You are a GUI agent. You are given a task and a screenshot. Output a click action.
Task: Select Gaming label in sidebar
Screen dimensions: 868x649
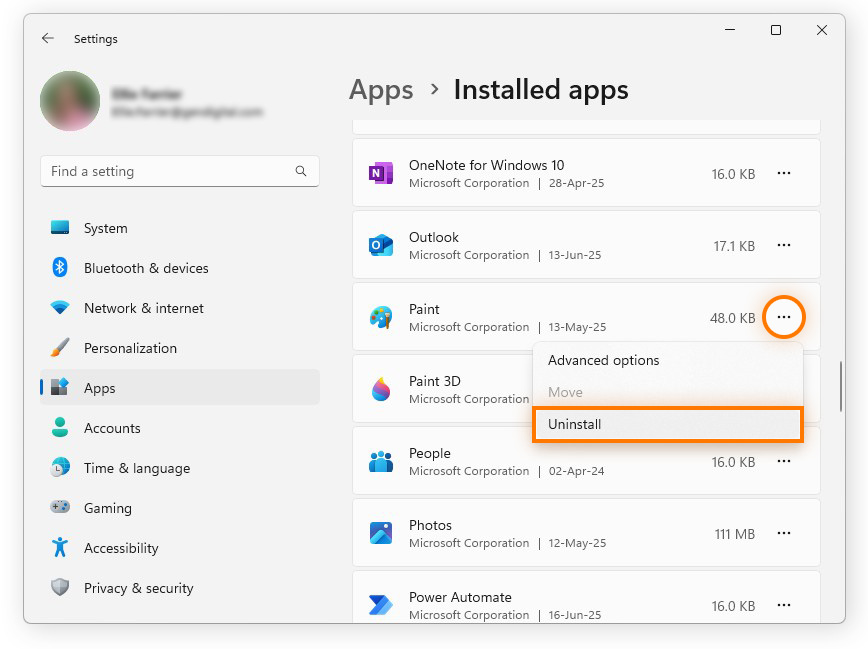pos(108,508)
